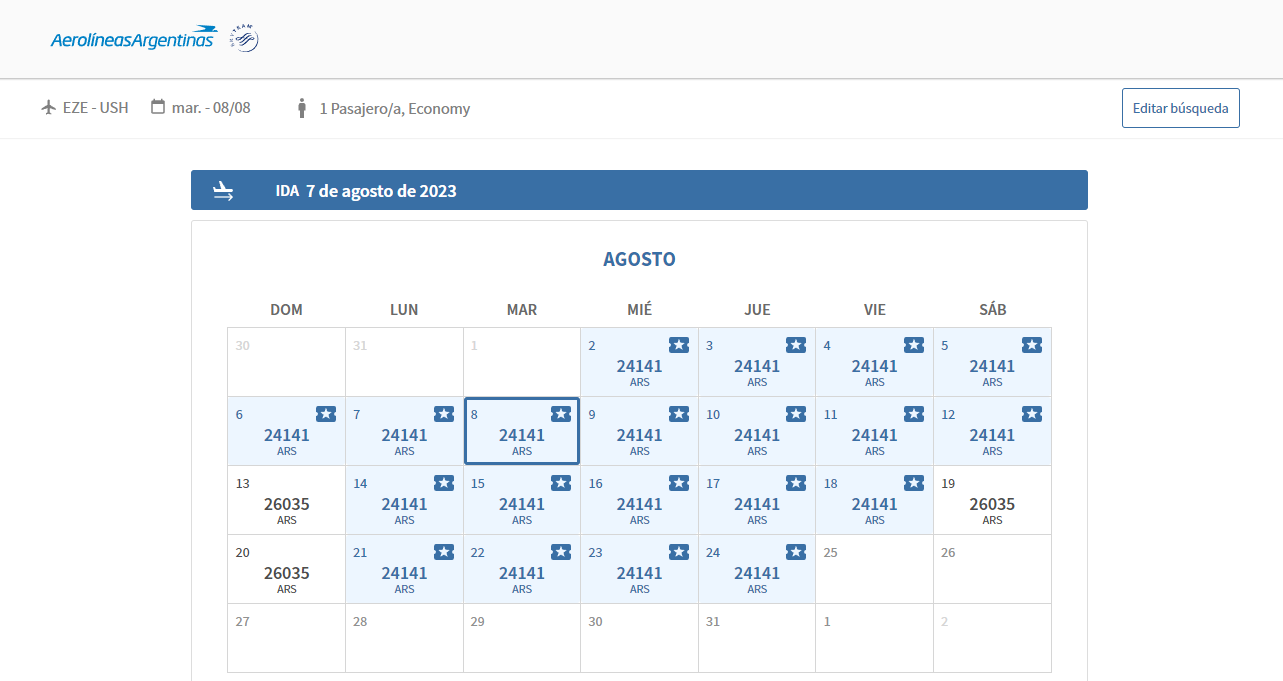Click the 1 Pasajero/a, Economy summary text
This screenshot has height=681, width=1283.
pos(395,109)
